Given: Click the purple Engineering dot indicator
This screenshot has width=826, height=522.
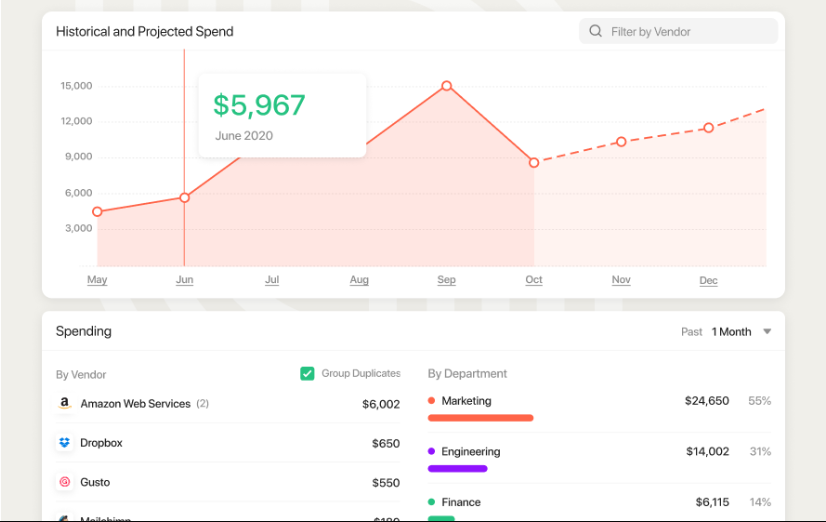Looking at the screenshot, I should [x=432, y=452].
